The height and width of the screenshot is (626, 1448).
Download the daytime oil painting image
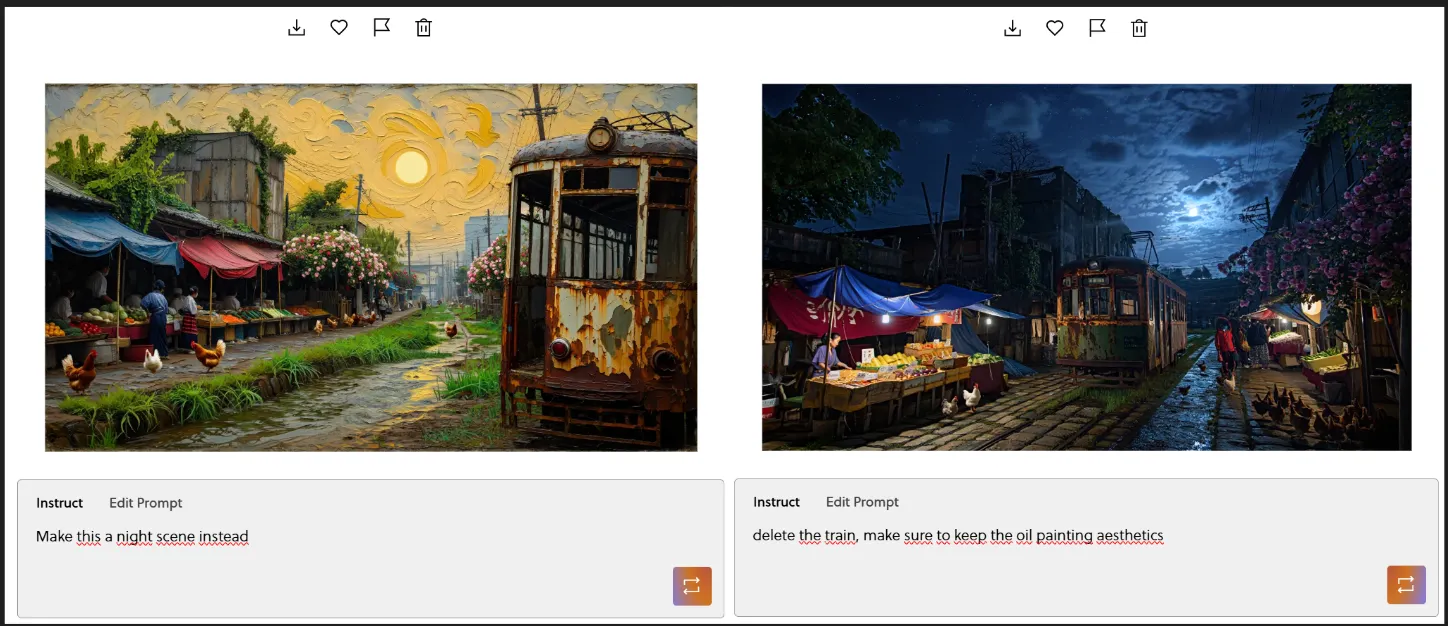coord(296,28)
